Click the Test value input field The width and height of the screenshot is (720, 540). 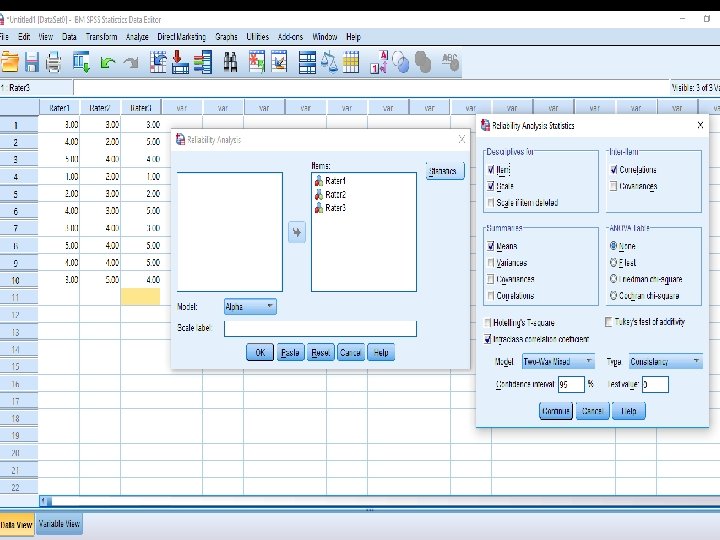point(655,384)
